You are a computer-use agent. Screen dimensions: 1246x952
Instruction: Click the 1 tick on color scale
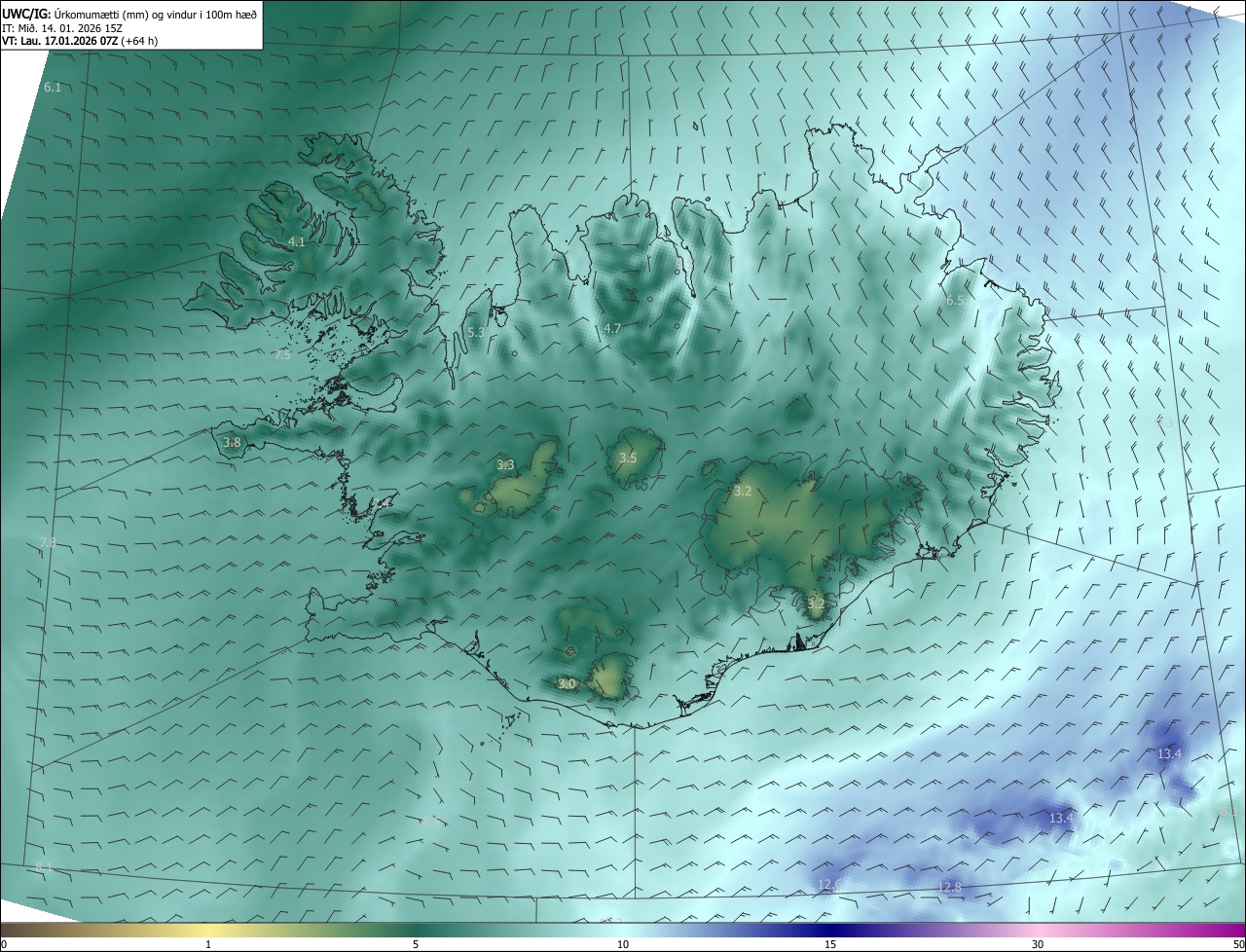tap(208, 944)
